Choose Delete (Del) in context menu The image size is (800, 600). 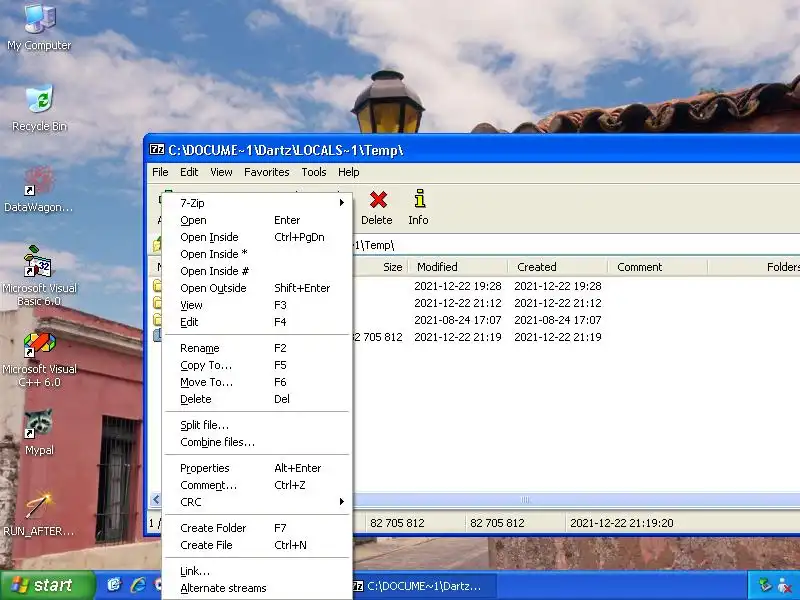[x=257, y=399]
